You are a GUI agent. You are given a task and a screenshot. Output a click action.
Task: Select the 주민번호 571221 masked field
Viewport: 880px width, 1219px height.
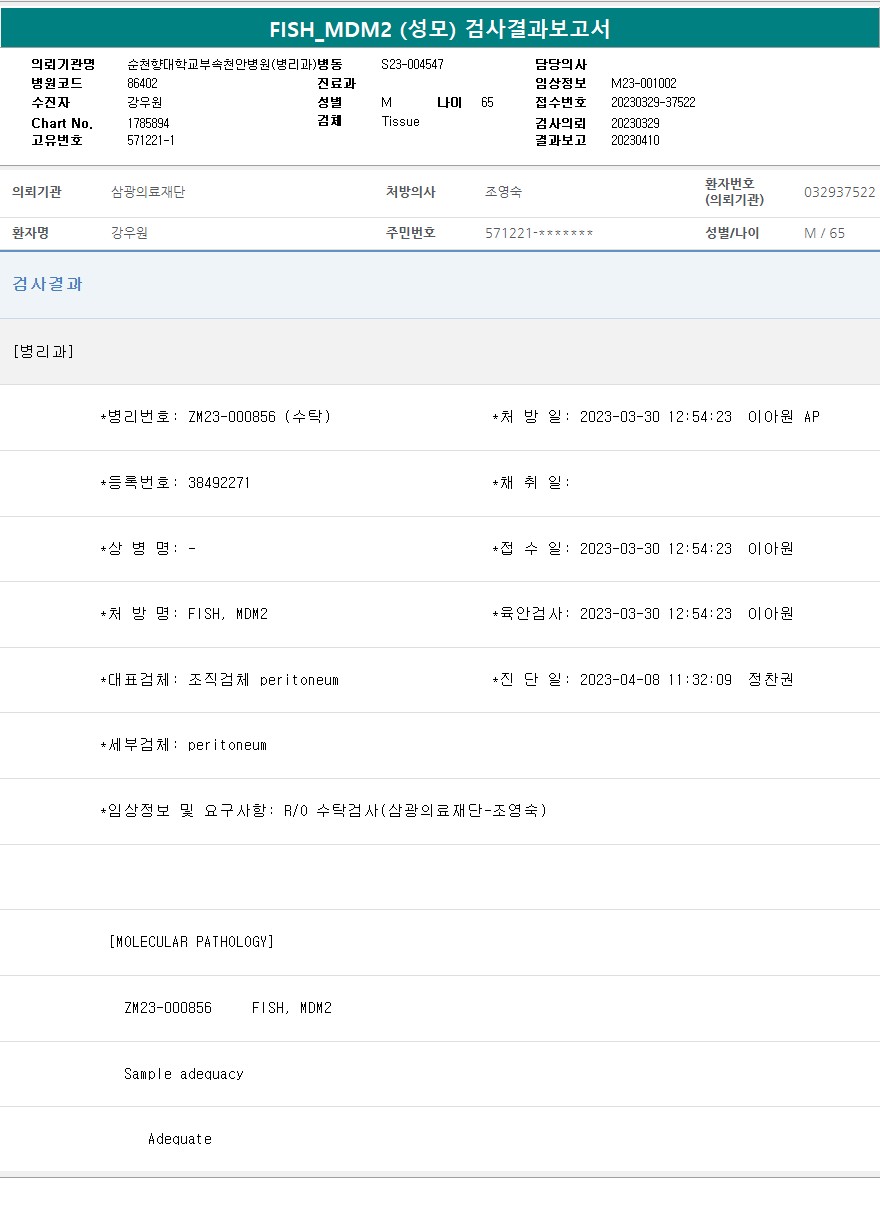pos(539,233)
